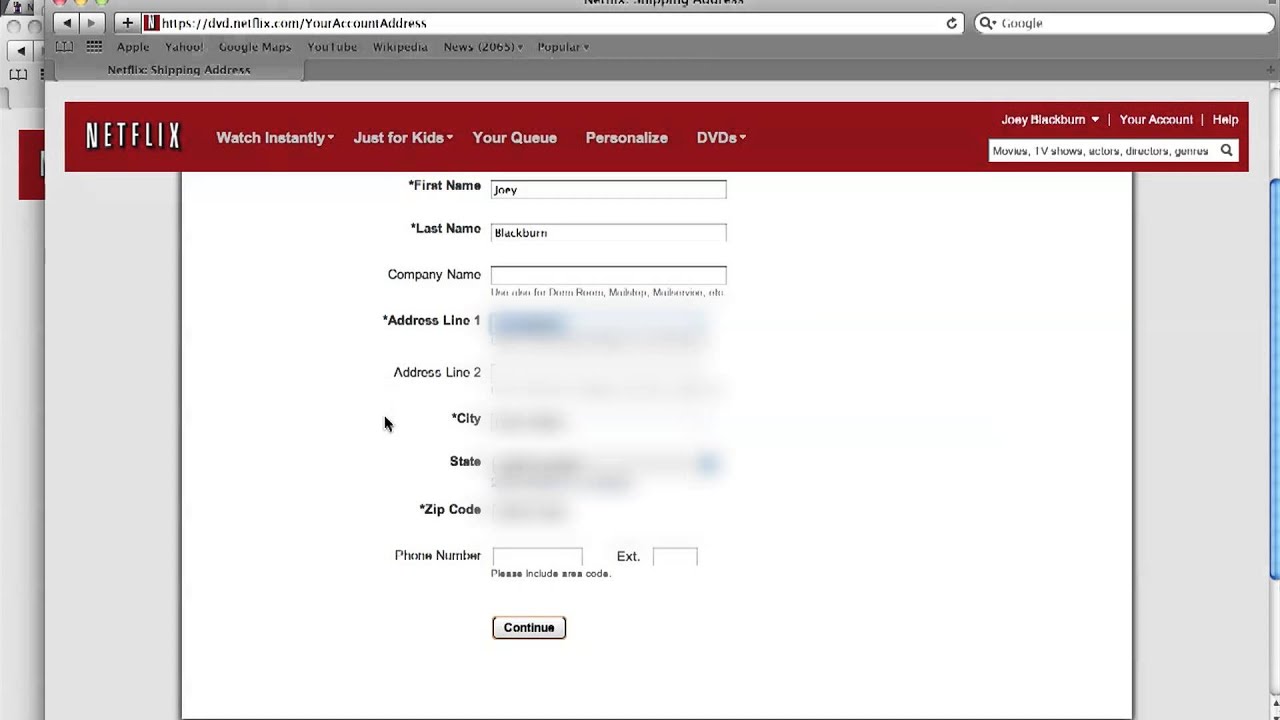The image size is (1280, 720).
Task: Select the Netflix: Shipping Address tab
Action: (178, 69)
